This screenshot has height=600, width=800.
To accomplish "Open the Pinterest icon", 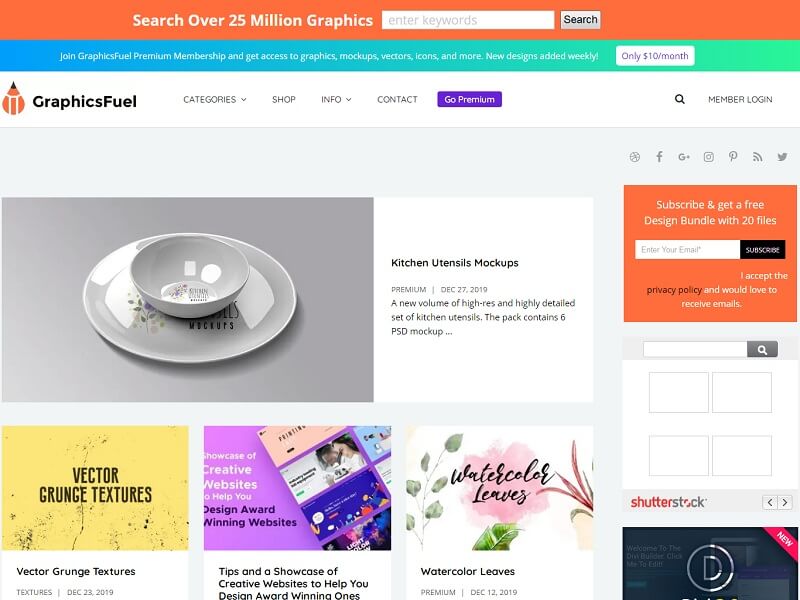I will click(x=733, y=157).
